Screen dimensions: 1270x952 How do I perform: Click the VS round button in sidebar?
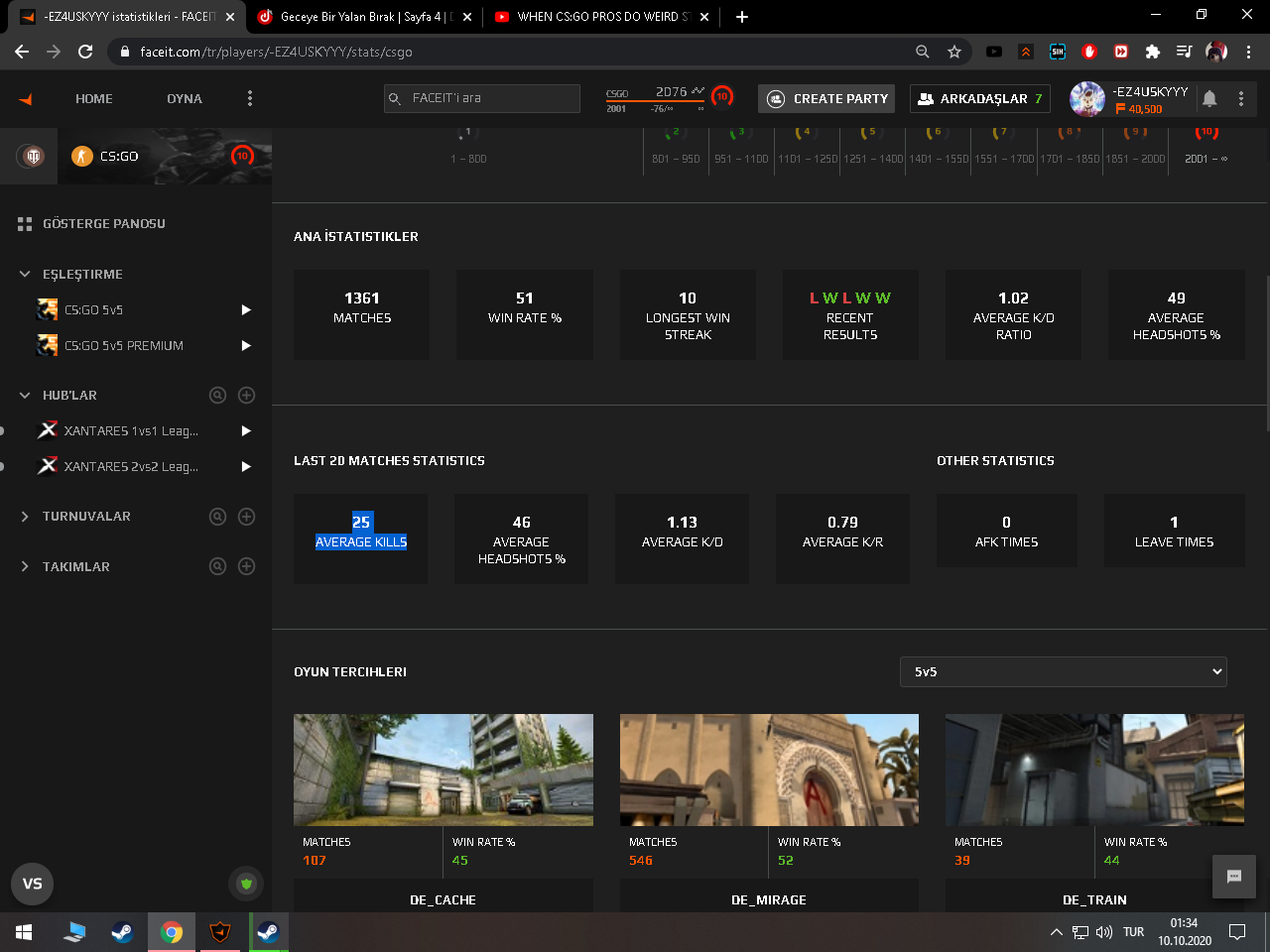pyautogui.click(x=33, y=884)
